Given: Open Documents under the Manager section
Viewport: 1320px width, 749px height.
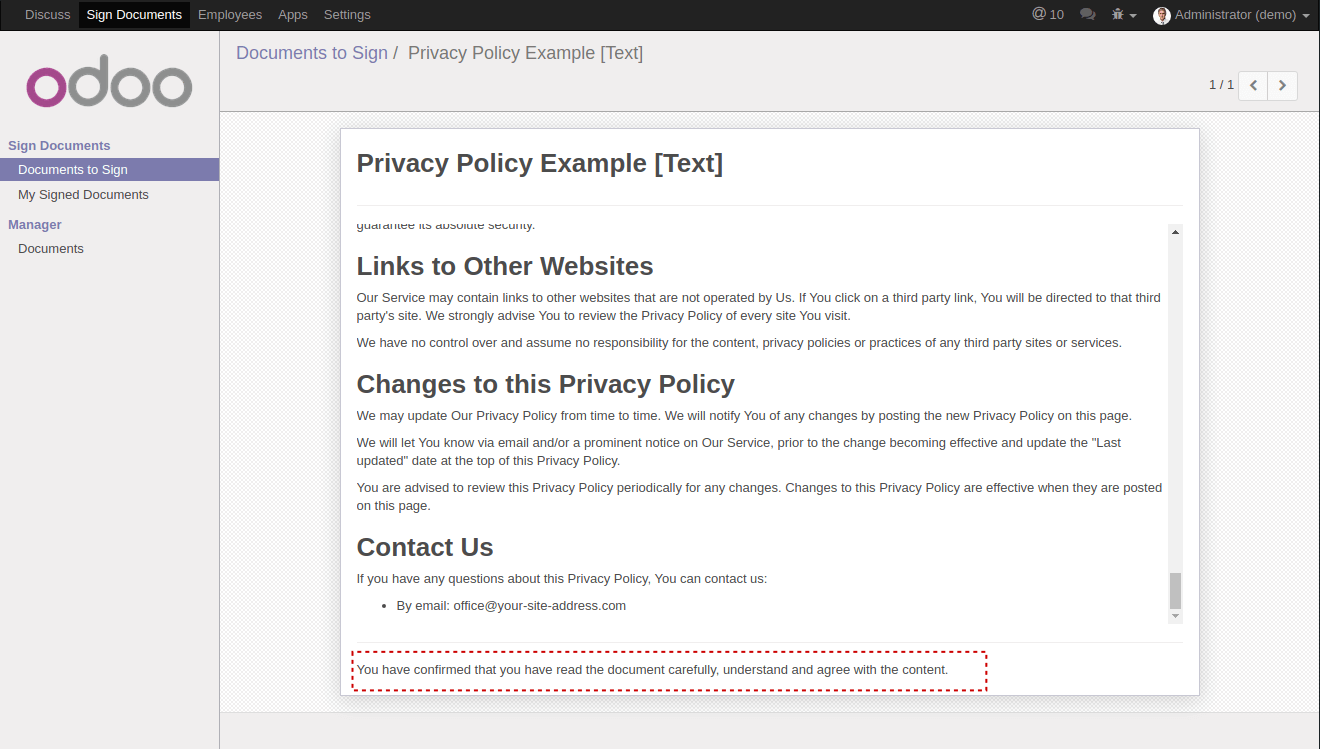Looking at the screenshot, I should click(x=51, y=249).
